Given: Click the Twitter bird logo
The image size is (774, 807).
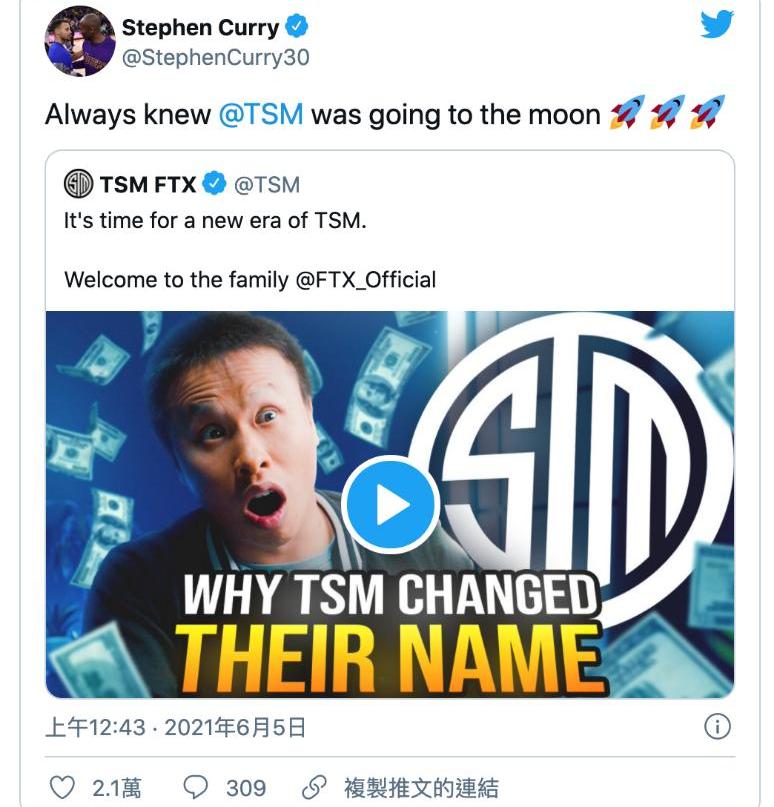Looking at the screenshot, I should point(717,25).
